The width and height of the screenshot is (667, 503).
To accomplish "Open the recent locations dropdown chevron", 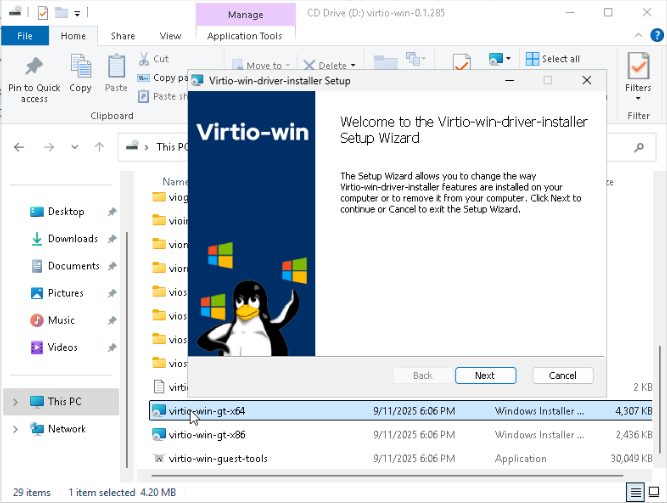I will click(74, 147).
